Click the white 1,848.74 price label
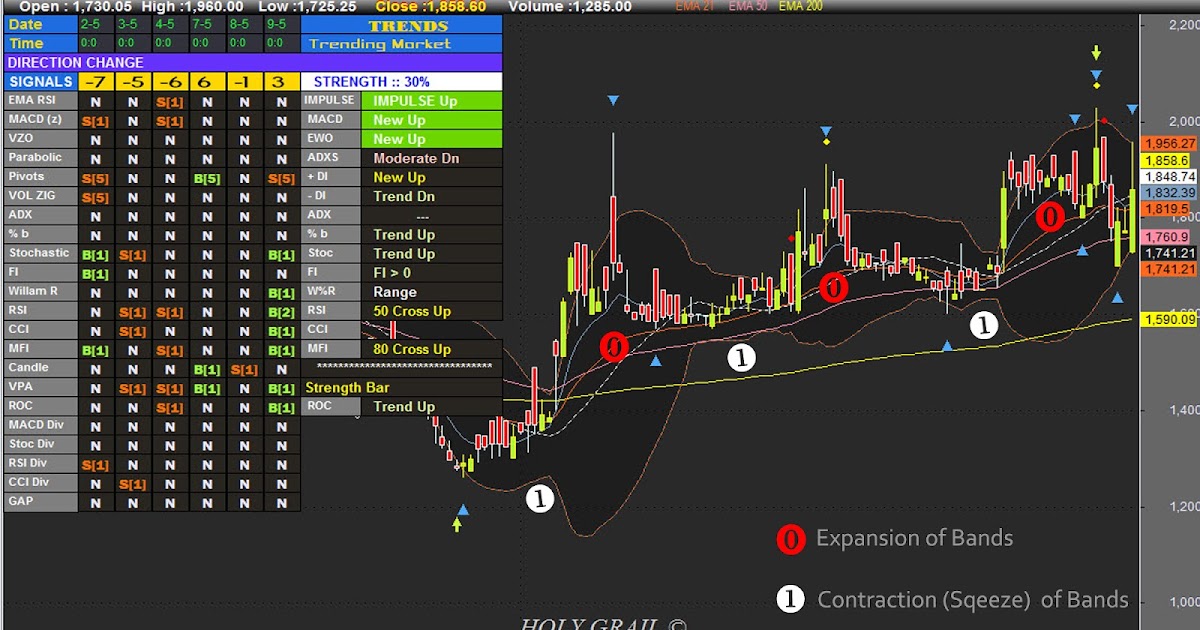This screenshot has height=630, width=1200. pyautogui.click(x=1169, y=176)
